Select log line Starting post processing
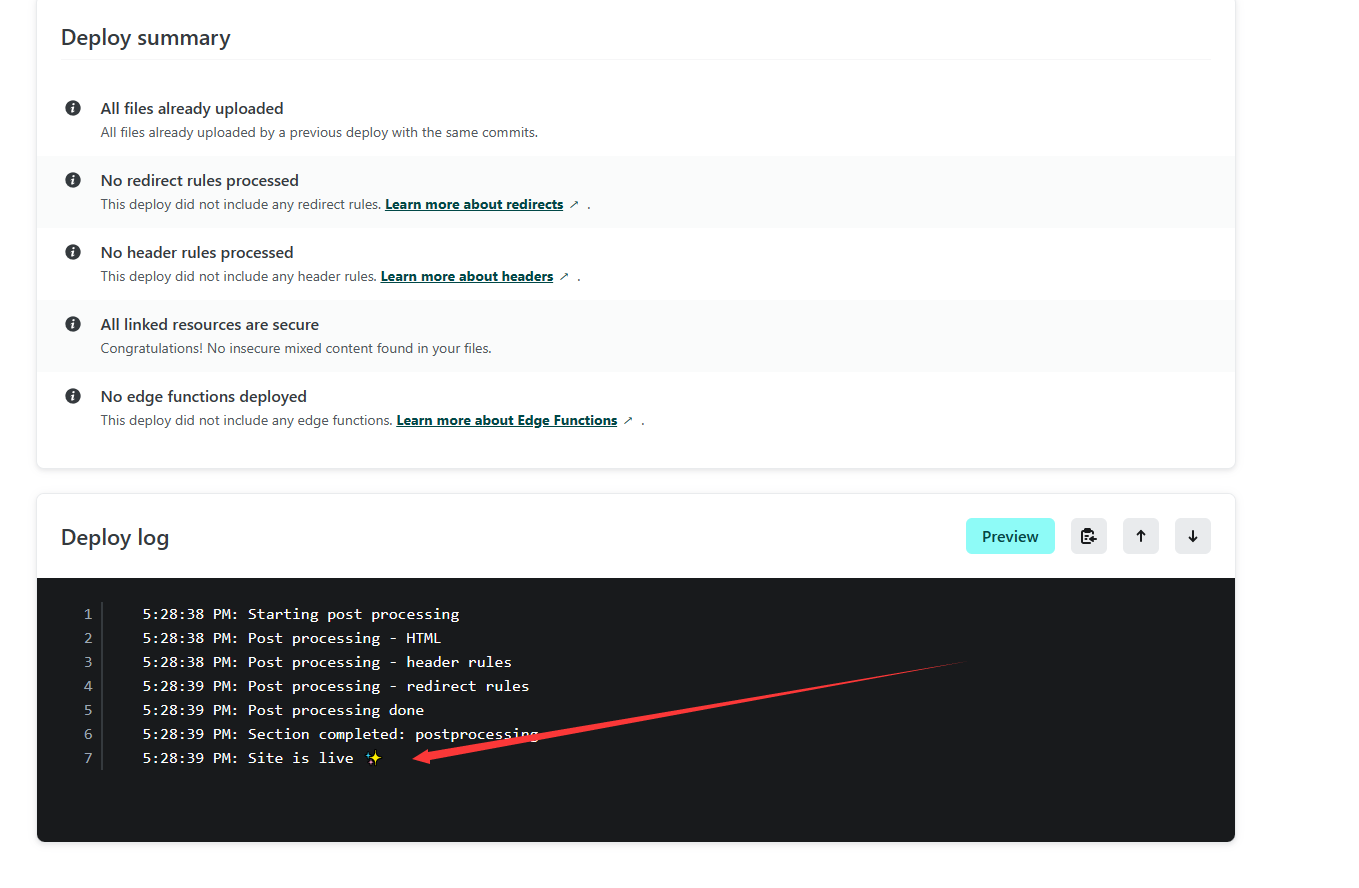Image resolution: width=1359 pixels, height=888 pixels. pos(300,614)
